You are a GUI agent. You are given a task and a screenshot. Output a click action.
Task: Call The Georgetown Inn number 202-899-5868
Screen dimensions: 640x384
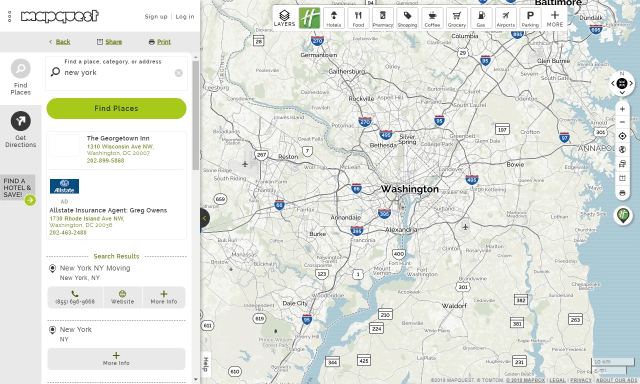click(x=105, y=161)
